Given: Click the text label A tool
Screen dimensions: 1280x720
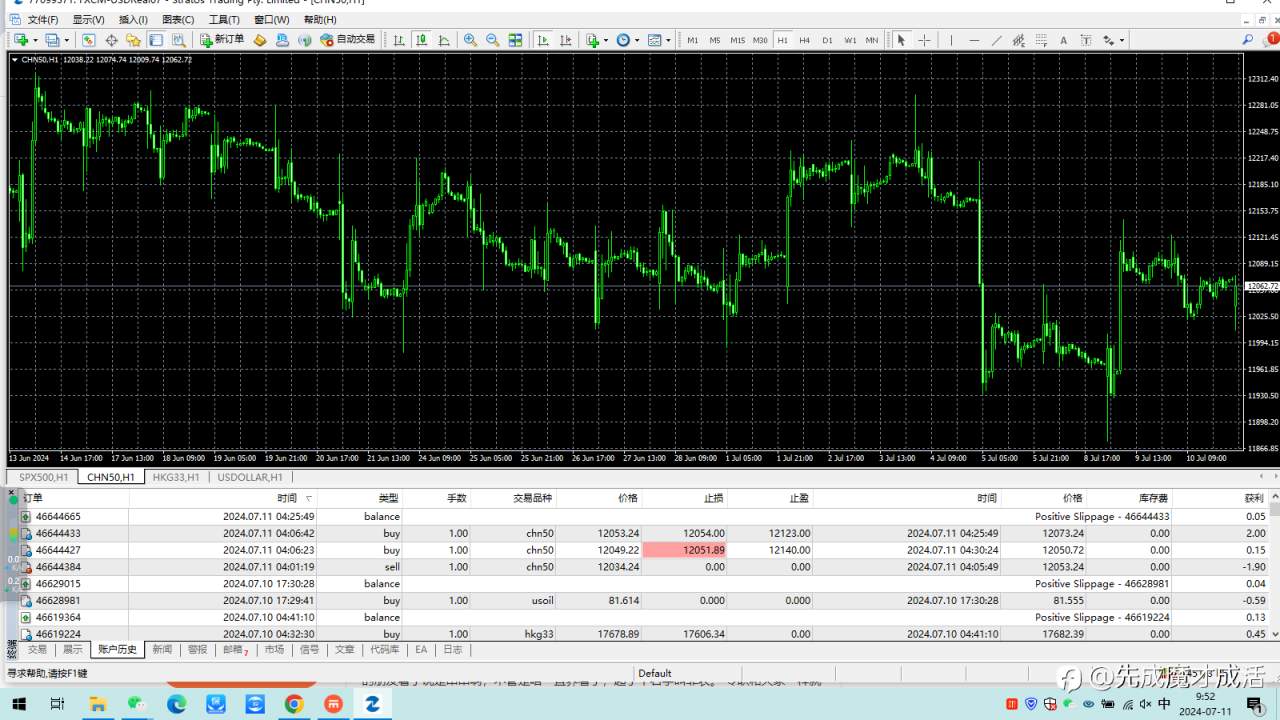Looking at the screenshot, I should pos(1063,40).
